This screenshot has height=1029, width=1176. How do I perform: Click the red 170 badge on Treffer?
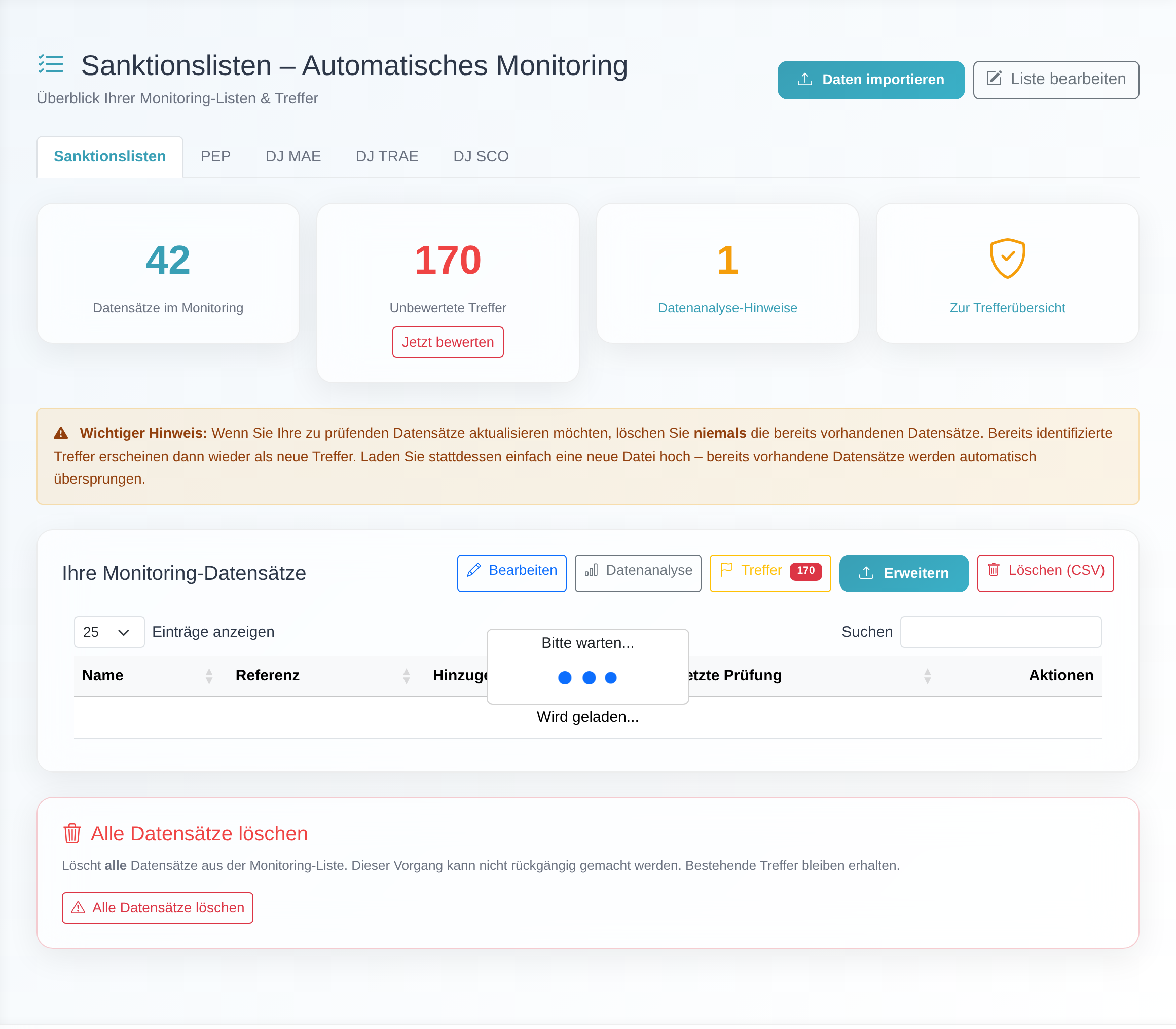(805, 571)
